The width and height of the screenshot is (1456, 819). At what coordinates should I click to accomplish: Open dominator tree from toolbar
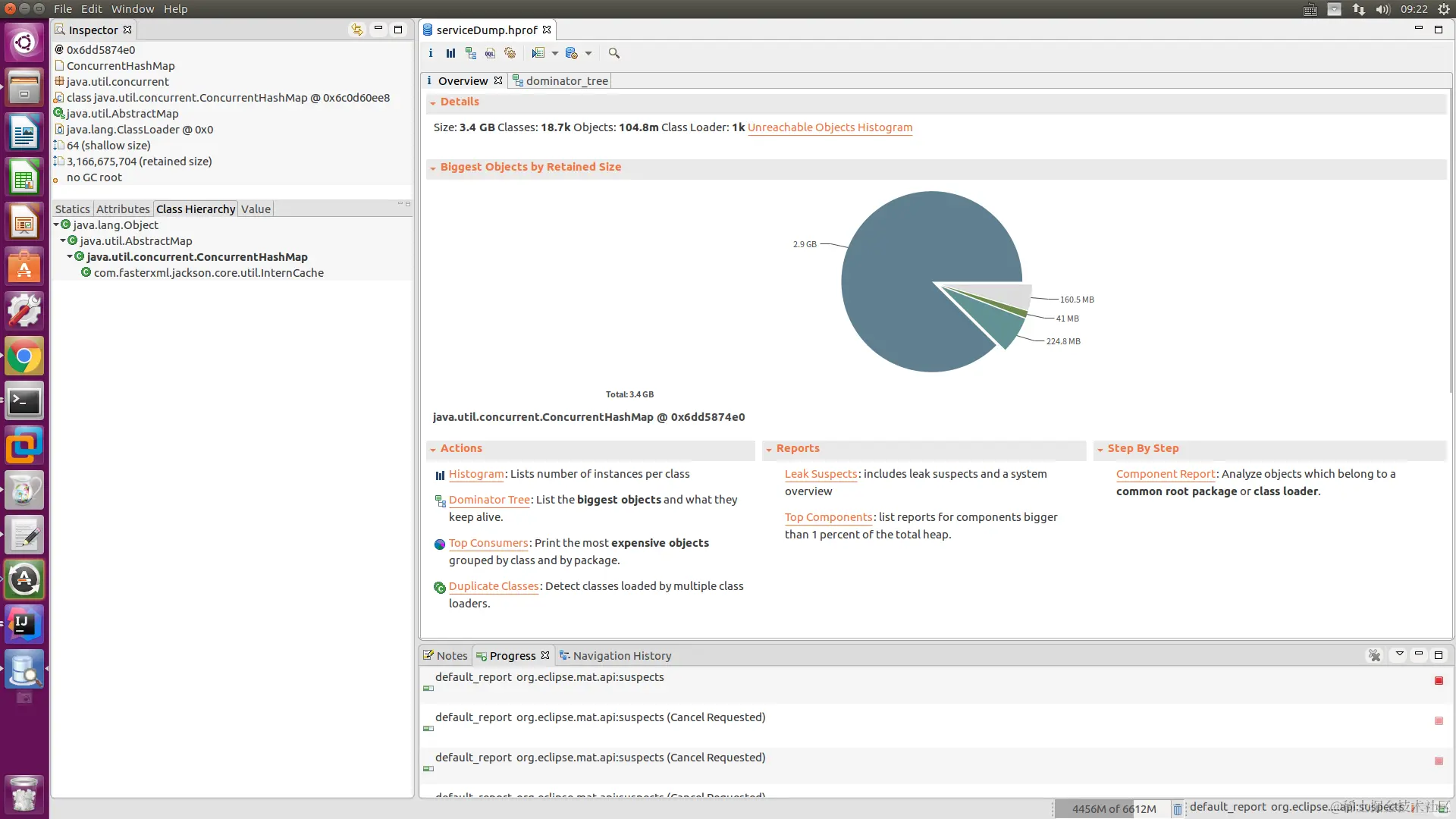click(x=471, y=53)
